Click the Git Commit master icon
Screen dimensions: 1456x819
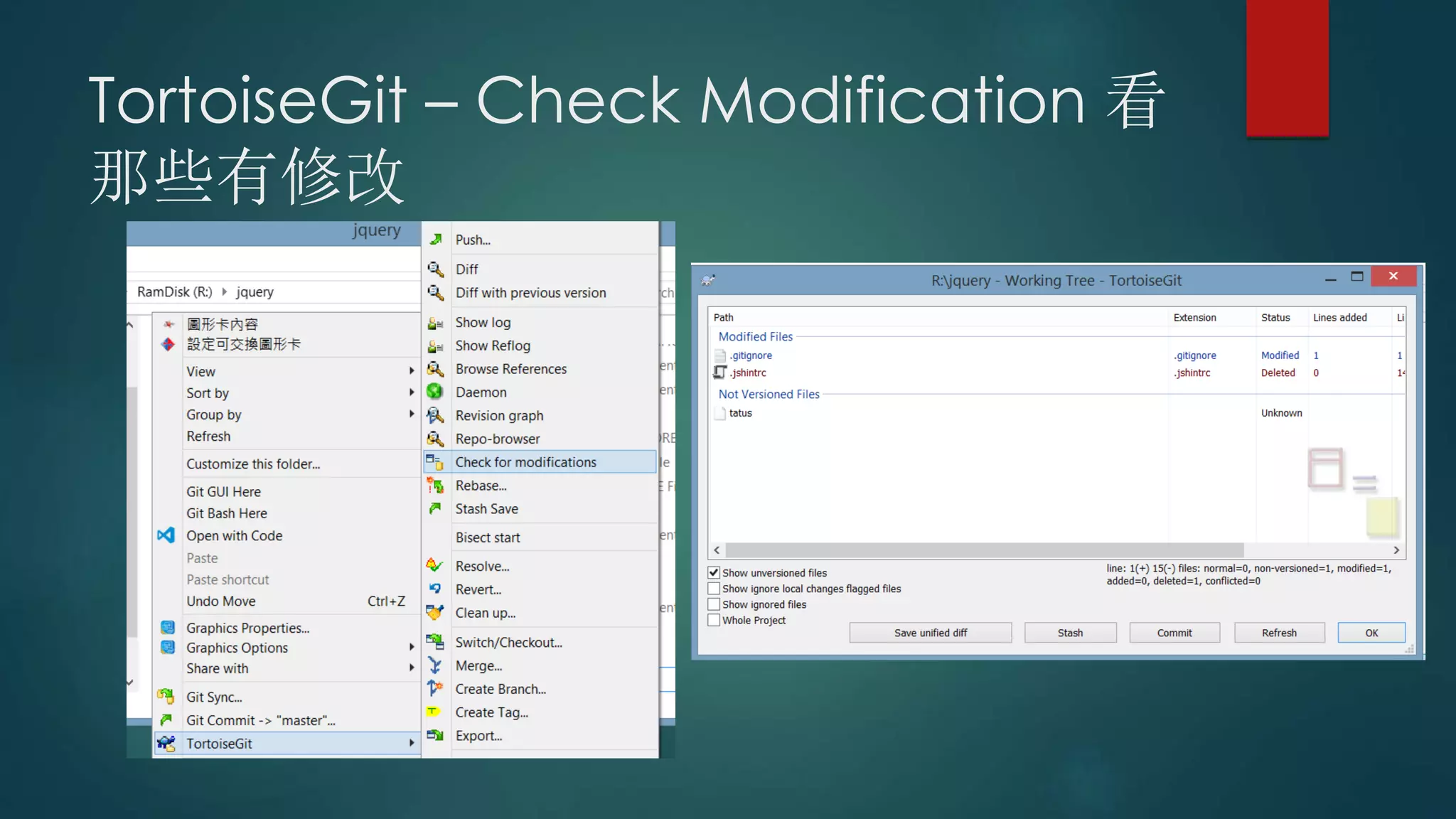click(x=166, y=720)
